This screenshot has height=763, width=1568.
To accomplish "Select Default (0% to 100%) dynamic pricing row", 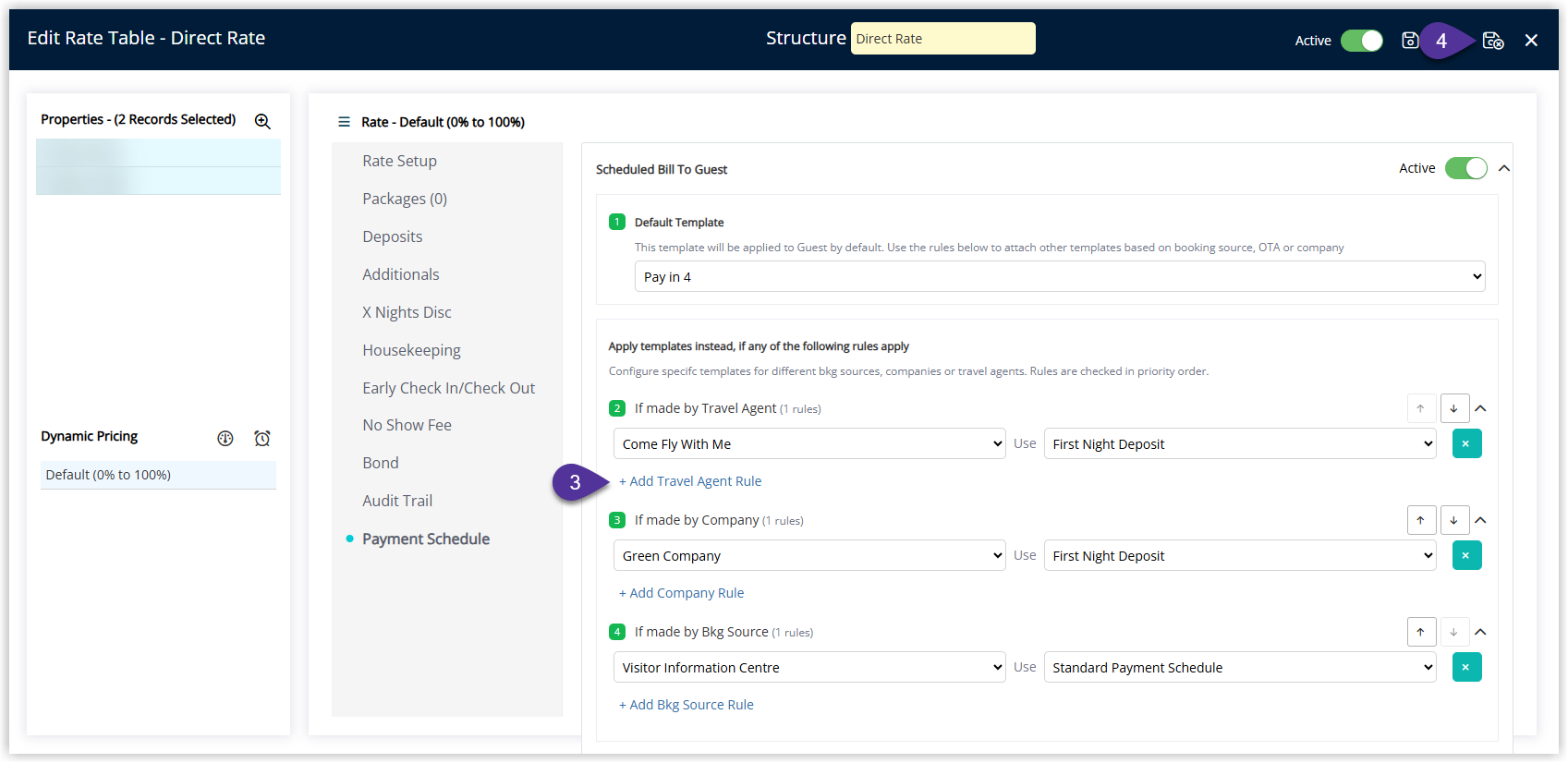I will pyautogui.click(x=158, y=475).
